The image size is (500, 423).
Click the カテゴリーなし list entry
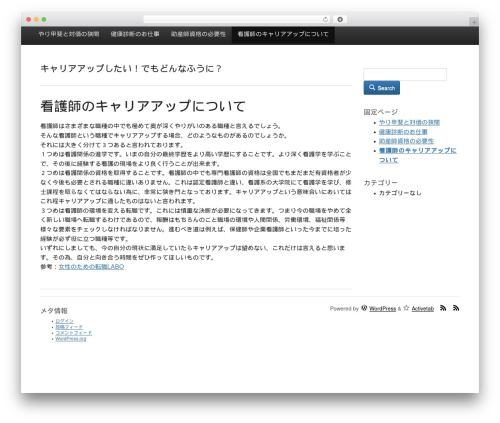[x=400, y=193]
